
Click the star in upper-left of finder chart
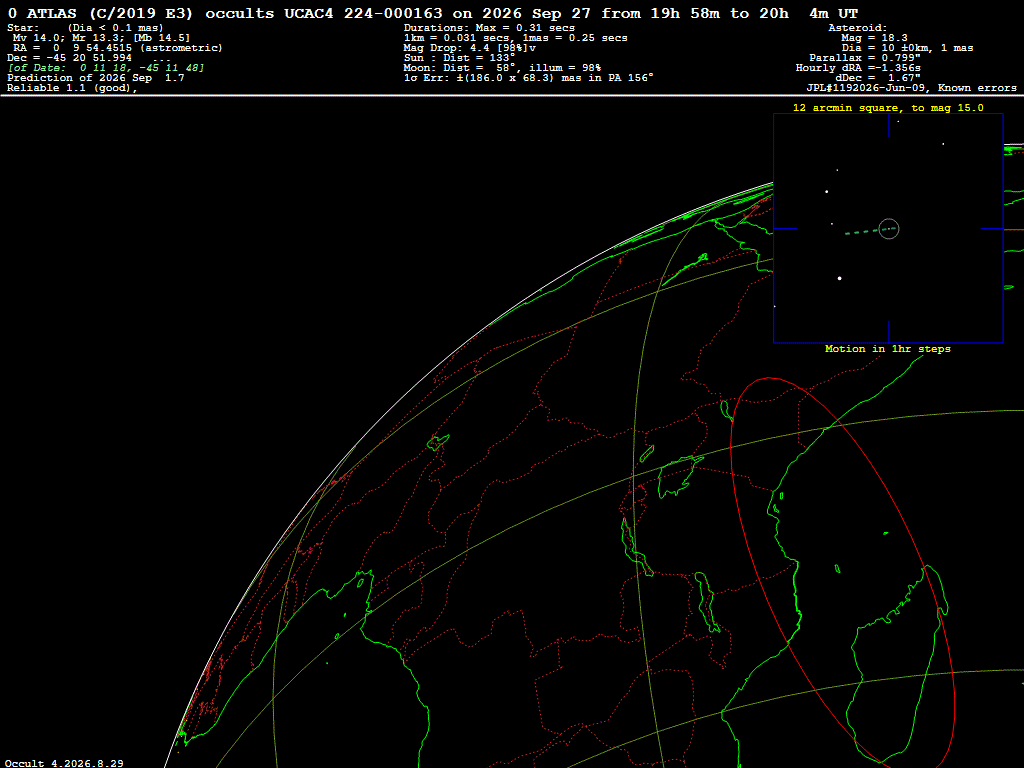(x=827, y=191)
